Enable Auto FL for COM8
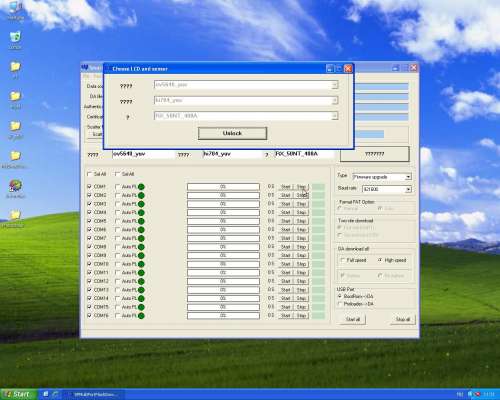 click(117, 247)
